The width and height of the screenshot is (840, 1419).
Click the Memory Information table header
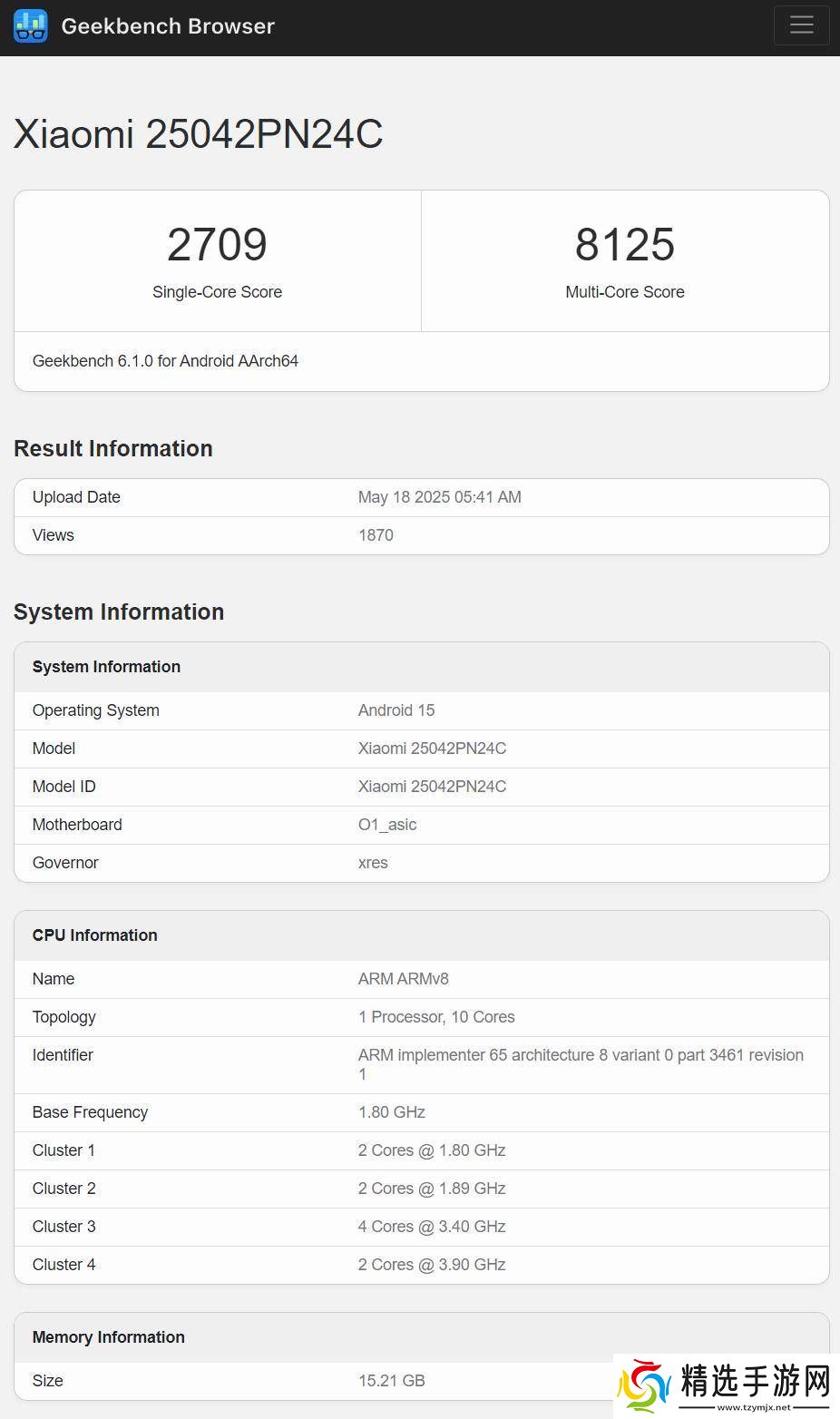tap(109, 1337)
